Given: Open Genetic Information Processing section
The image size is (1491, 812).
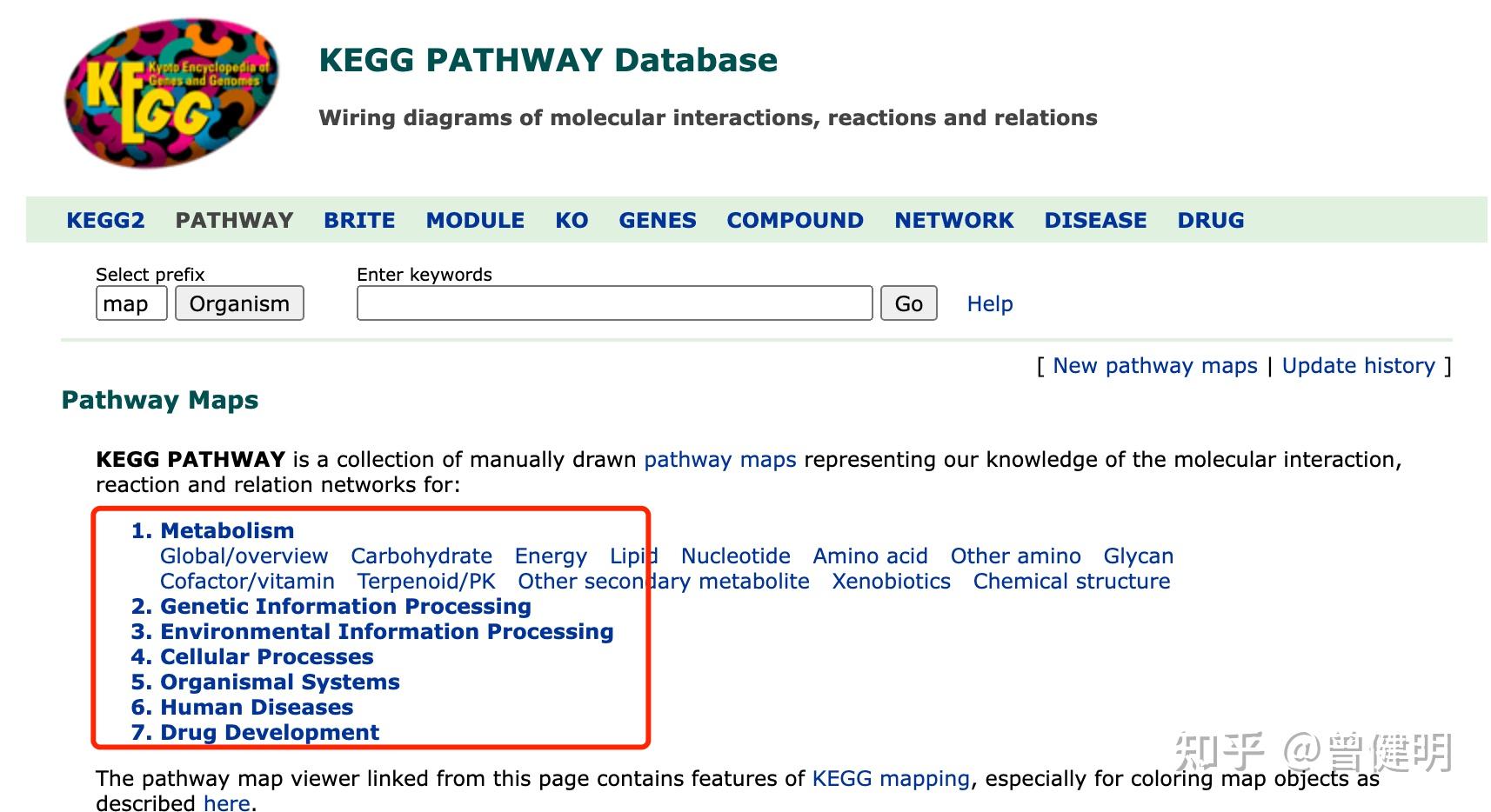Looking at the screenshot, I should point(345,606).
